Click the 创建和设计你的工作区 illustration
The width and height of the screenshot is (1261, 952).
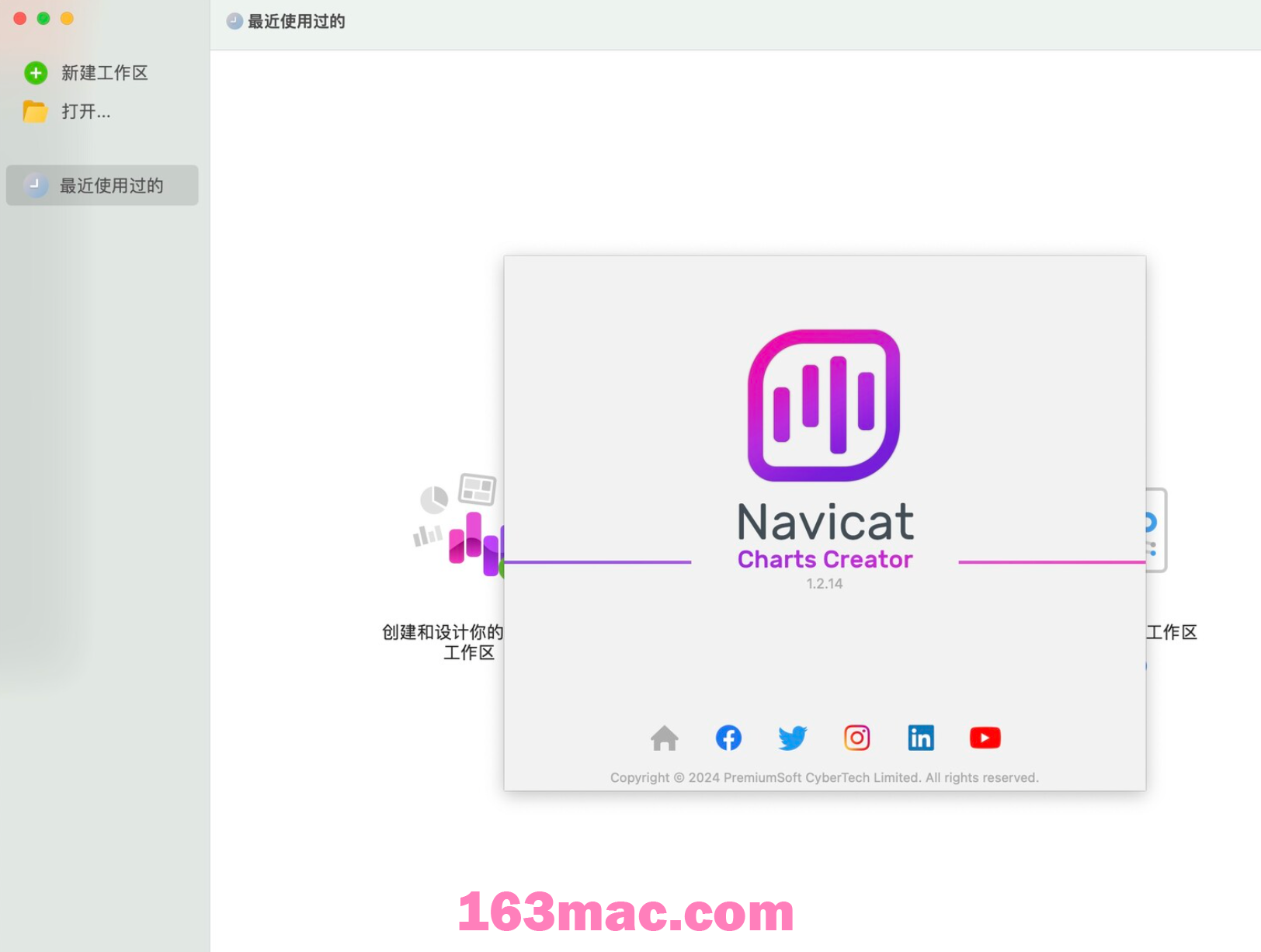(458, 525)
